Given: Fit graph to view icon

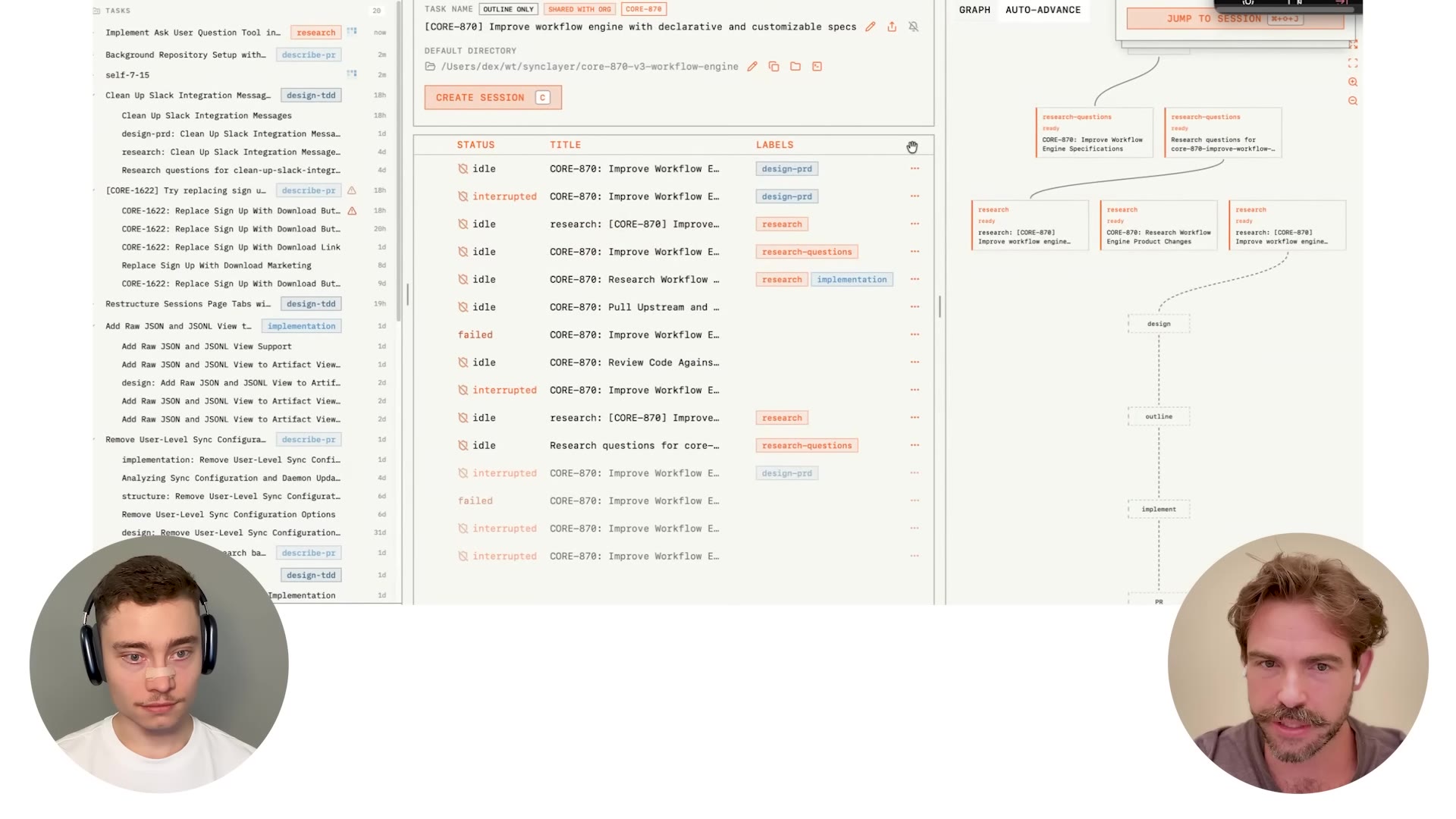Looking at the screenshot, I should 1353,63.
